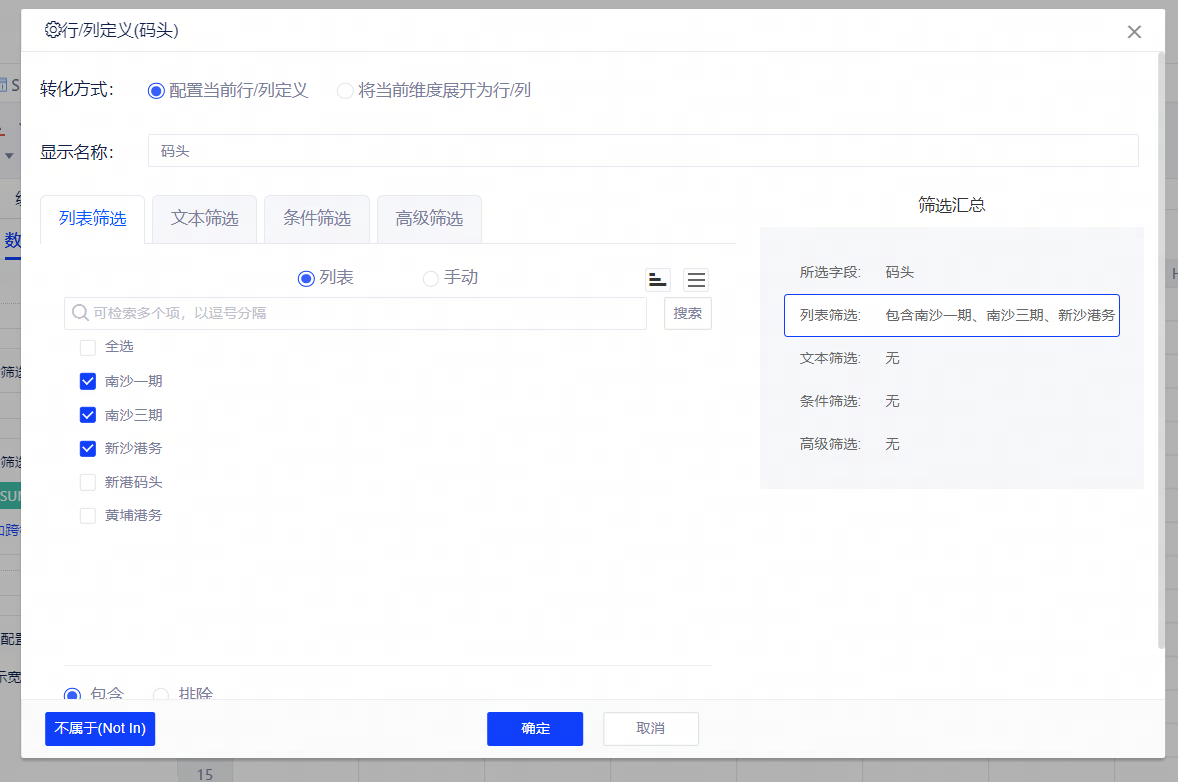Switch to the 文本筛选 tab
Image resolution: width=1178 pixels, height=782 pixels.
tap(204, 218)
